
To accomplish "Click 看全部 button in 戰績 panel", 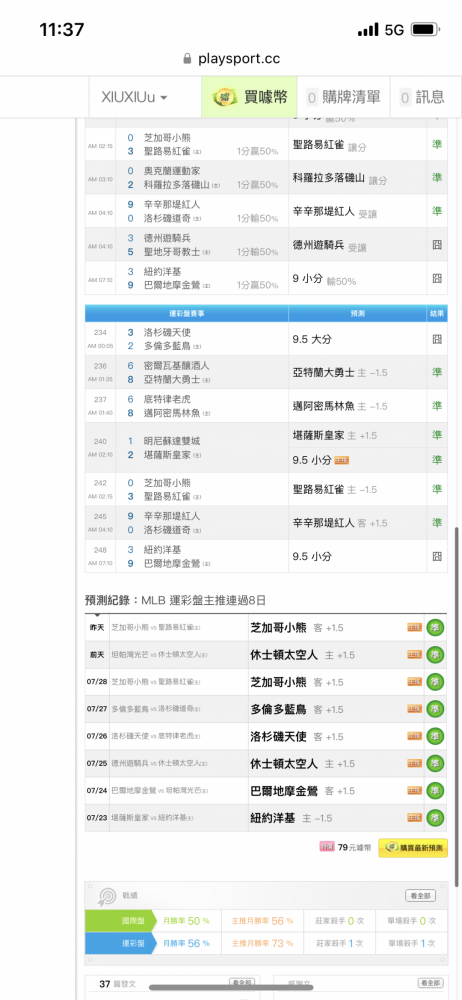I will pyautogui.click(x=421, y=896).
